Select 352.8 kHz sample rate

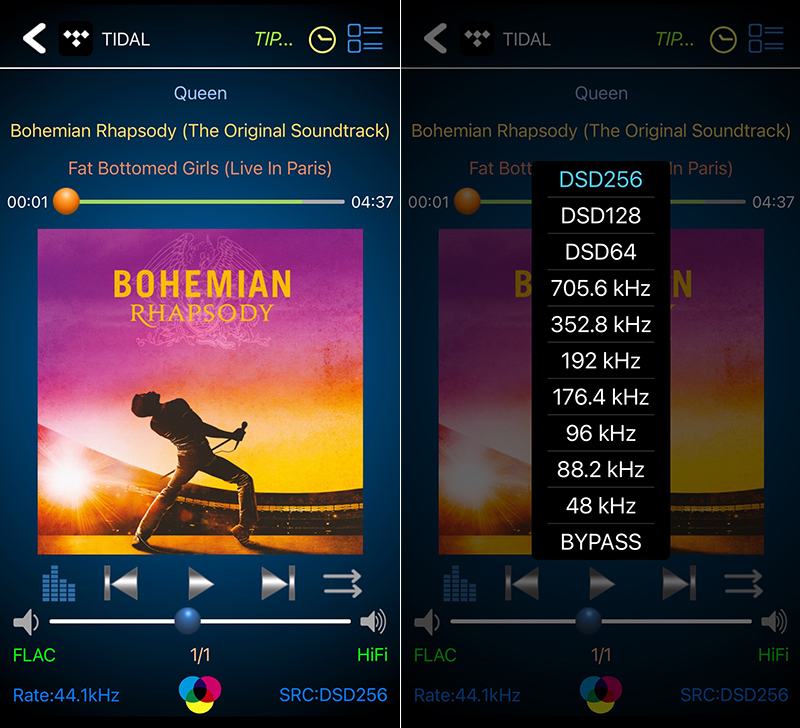click(601, 324)
